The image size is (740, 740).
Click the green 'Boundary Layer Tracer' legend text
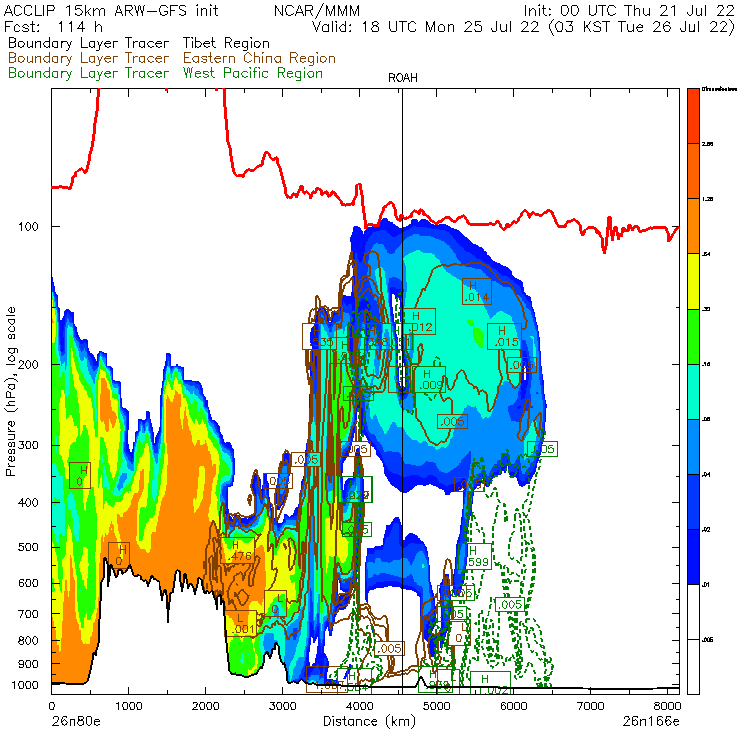[x=88, y=73]
